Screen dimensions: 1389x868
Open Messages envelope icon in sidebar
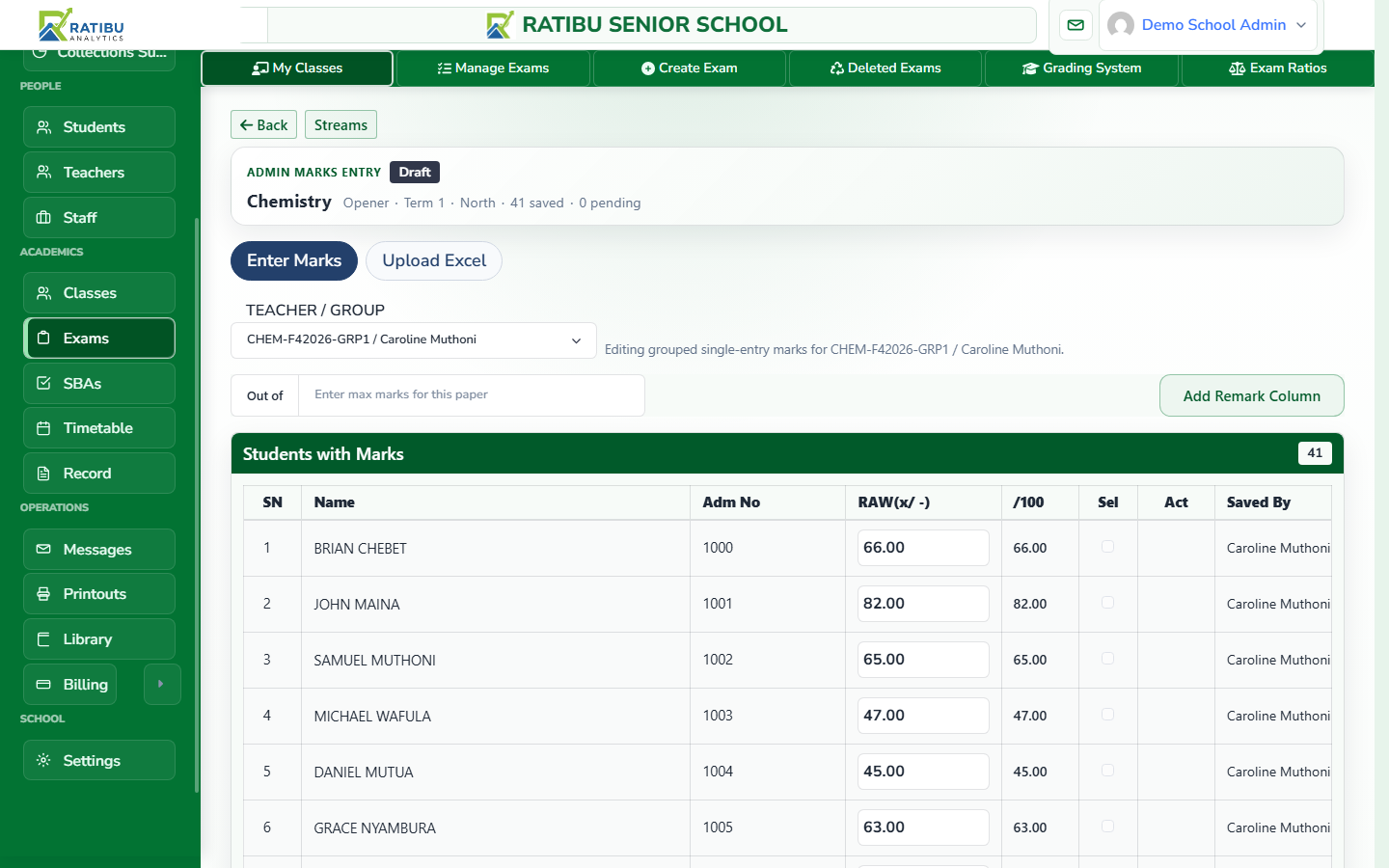(x=43, y=550)
